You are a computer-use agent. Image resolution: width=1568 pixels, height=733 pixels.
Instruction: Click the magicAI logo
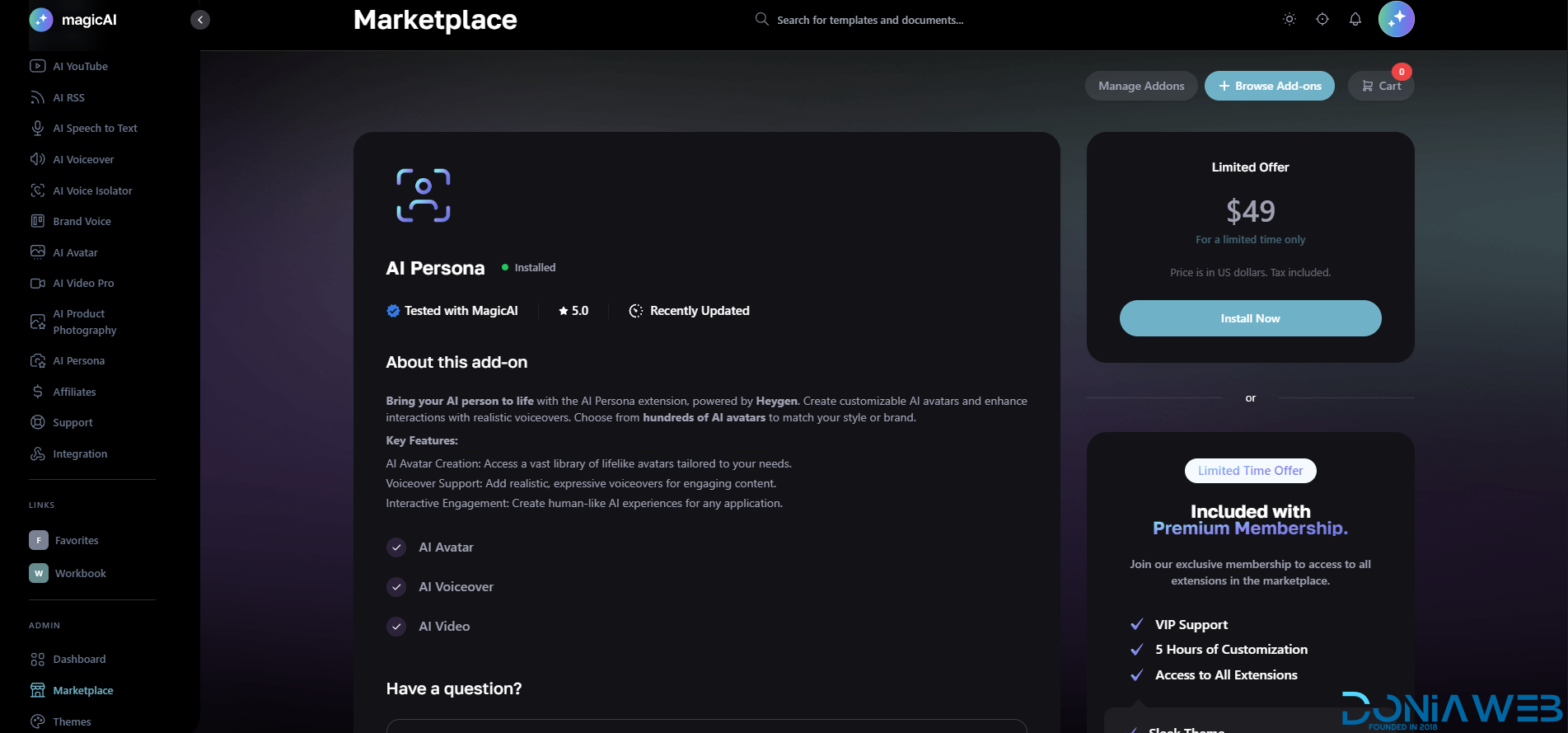click(x=73, y=20)
